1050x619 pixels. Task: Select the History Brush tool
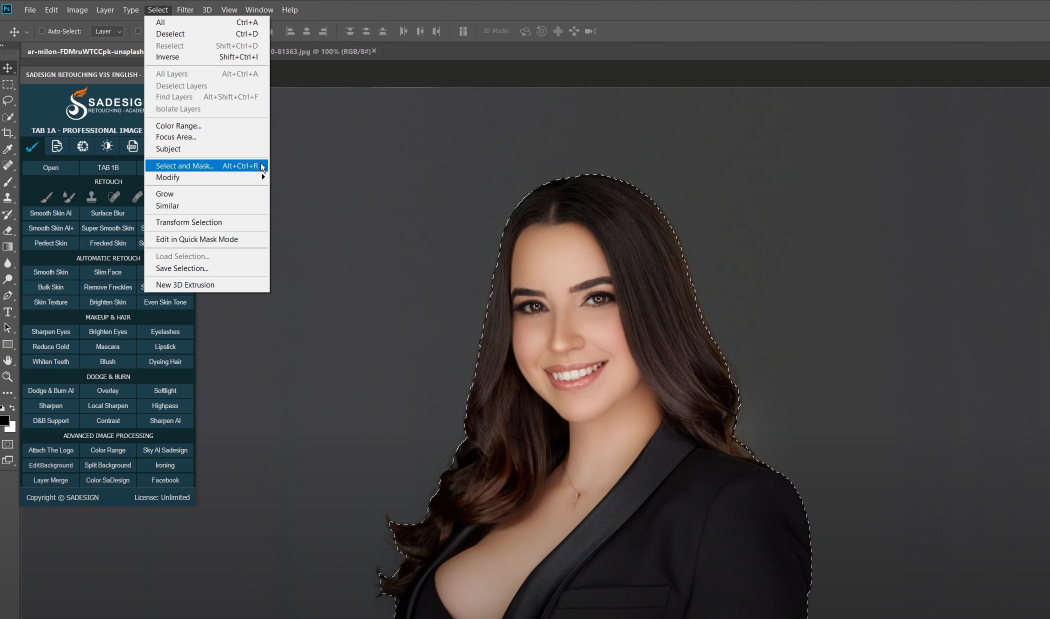point(8,214)
